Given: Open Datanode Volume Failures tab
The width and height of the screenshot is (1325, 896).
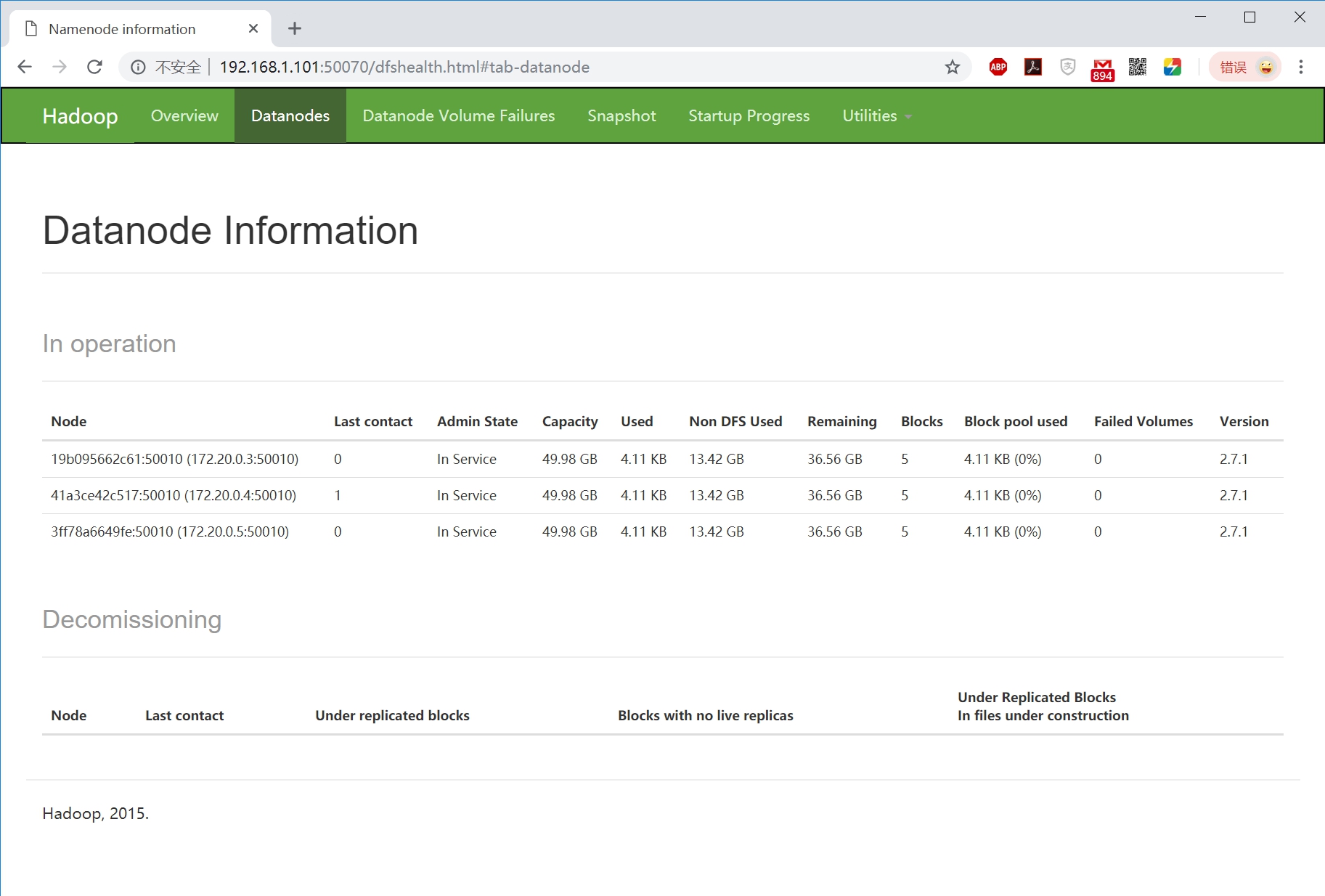Looking at the screenshot, I should tap(459, 115).
